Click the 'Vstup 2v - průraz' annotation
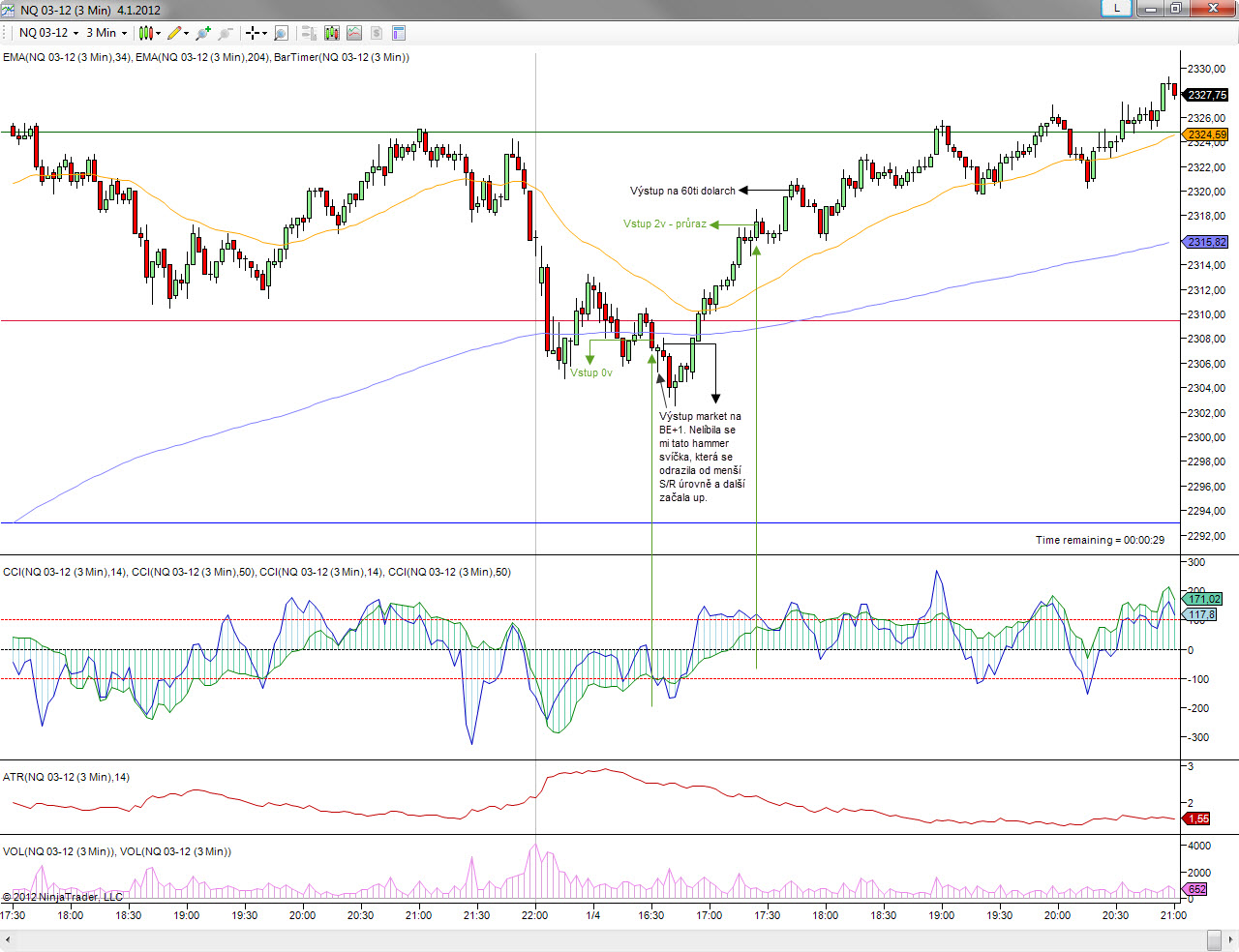The height and width of the screenshot is (952, 1239). click(x=665, y=223)
